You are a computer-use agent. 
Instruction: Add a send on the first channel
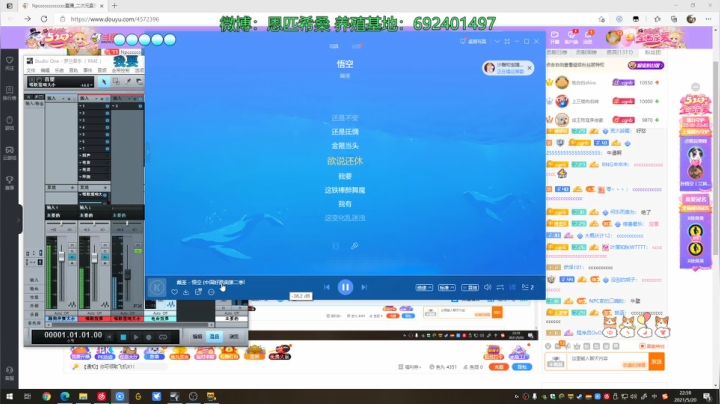click(72, 187)
